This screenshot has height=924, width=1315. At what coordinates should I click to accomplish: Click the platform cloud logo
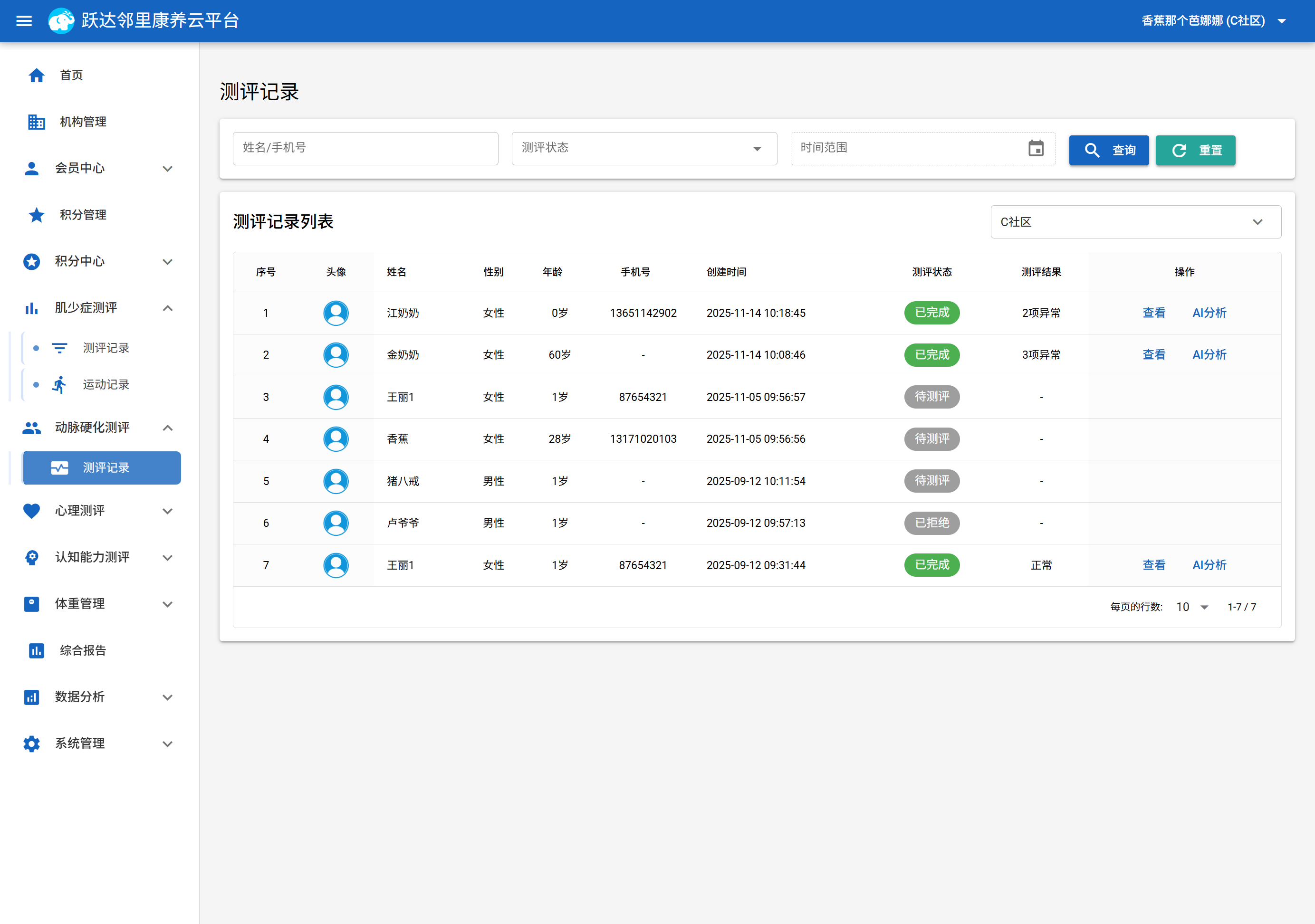pyautogui.click(x=61, y=21)
